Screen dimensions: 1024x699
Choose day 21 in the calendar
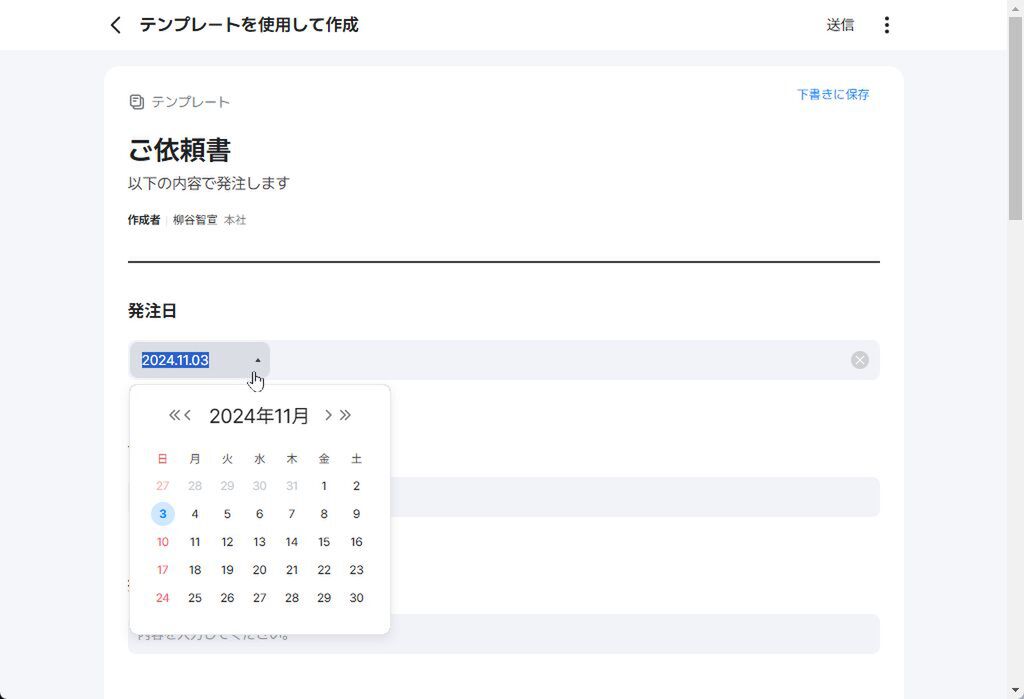[292, 570]
